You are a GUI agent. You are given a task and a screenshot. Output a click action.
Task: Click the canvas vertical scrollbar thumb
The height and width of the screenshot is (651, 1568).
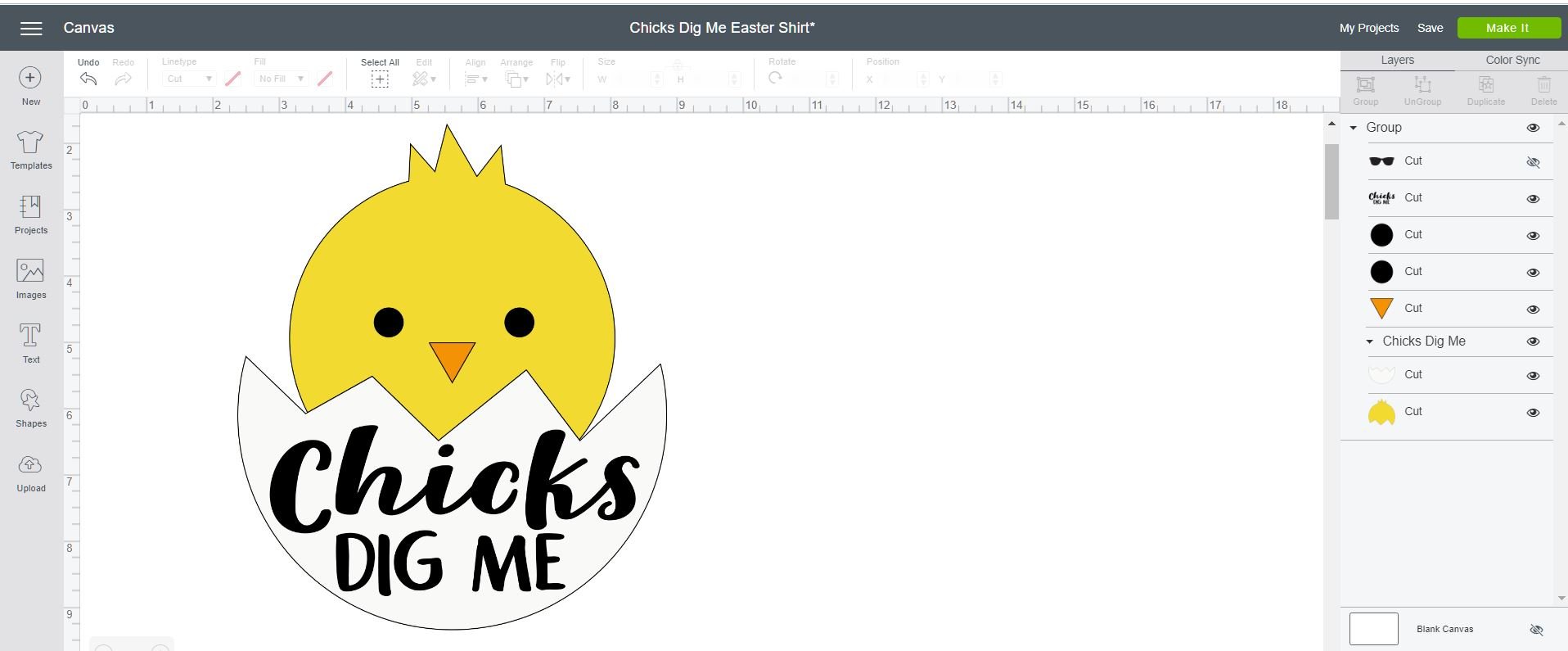(1331, 181)
